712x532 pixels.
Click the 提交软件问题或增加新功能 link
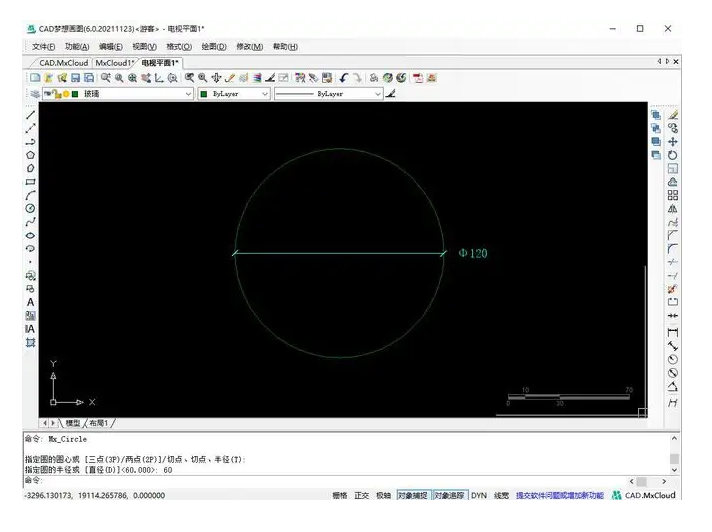point(560,495)
